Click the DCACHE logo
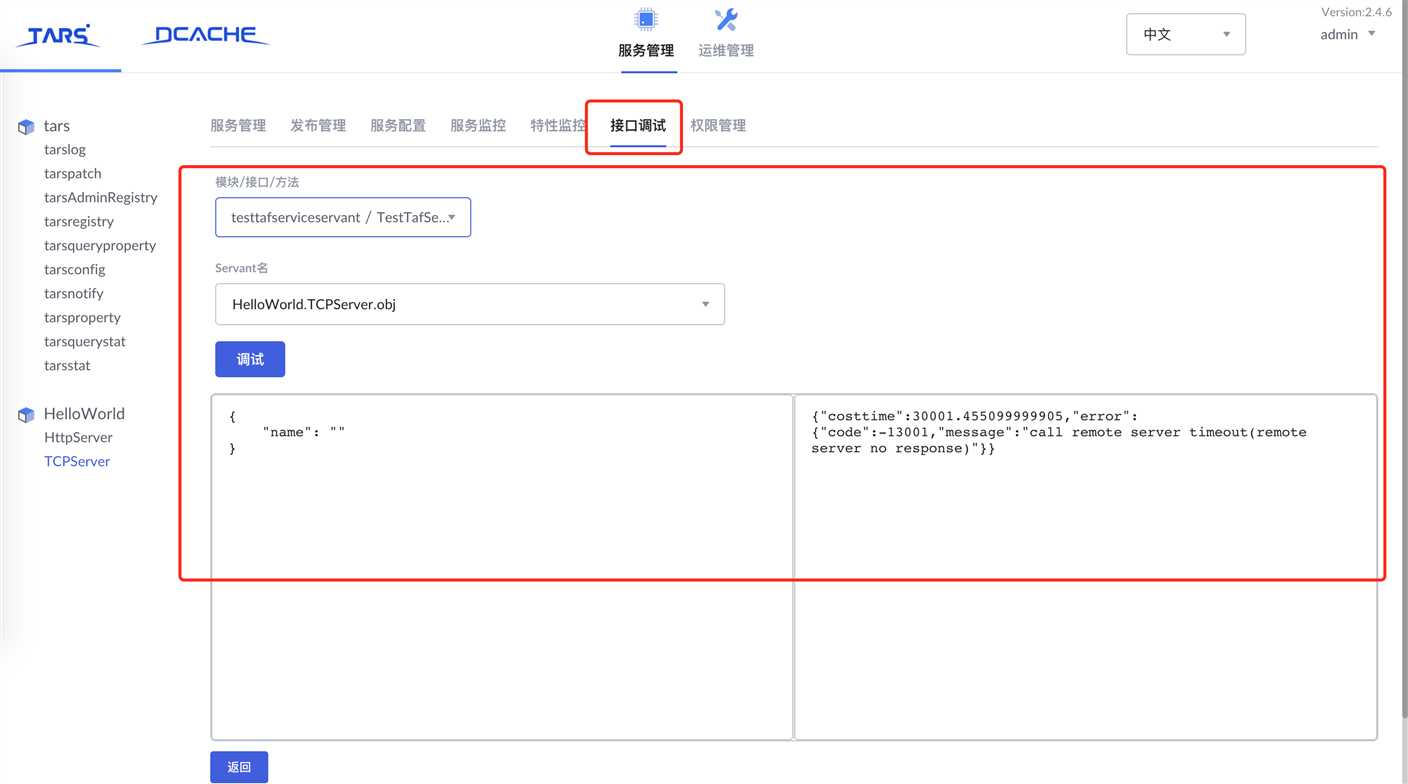Image resolution: width=1408 pixels, height=784 pixels. [x=206, y=36]
